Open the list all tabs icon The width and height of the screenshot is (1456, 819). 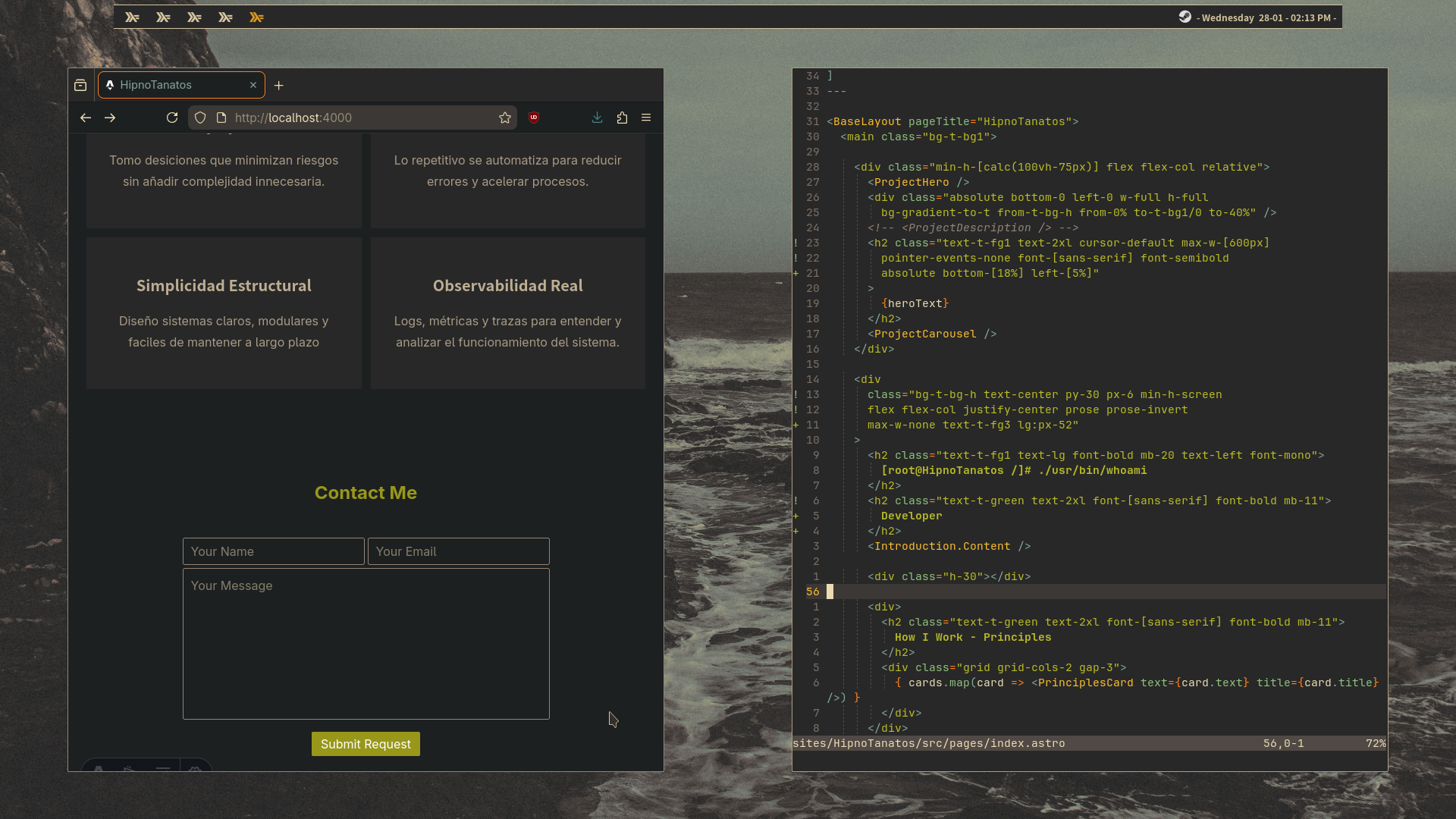[x=80, y=85]
